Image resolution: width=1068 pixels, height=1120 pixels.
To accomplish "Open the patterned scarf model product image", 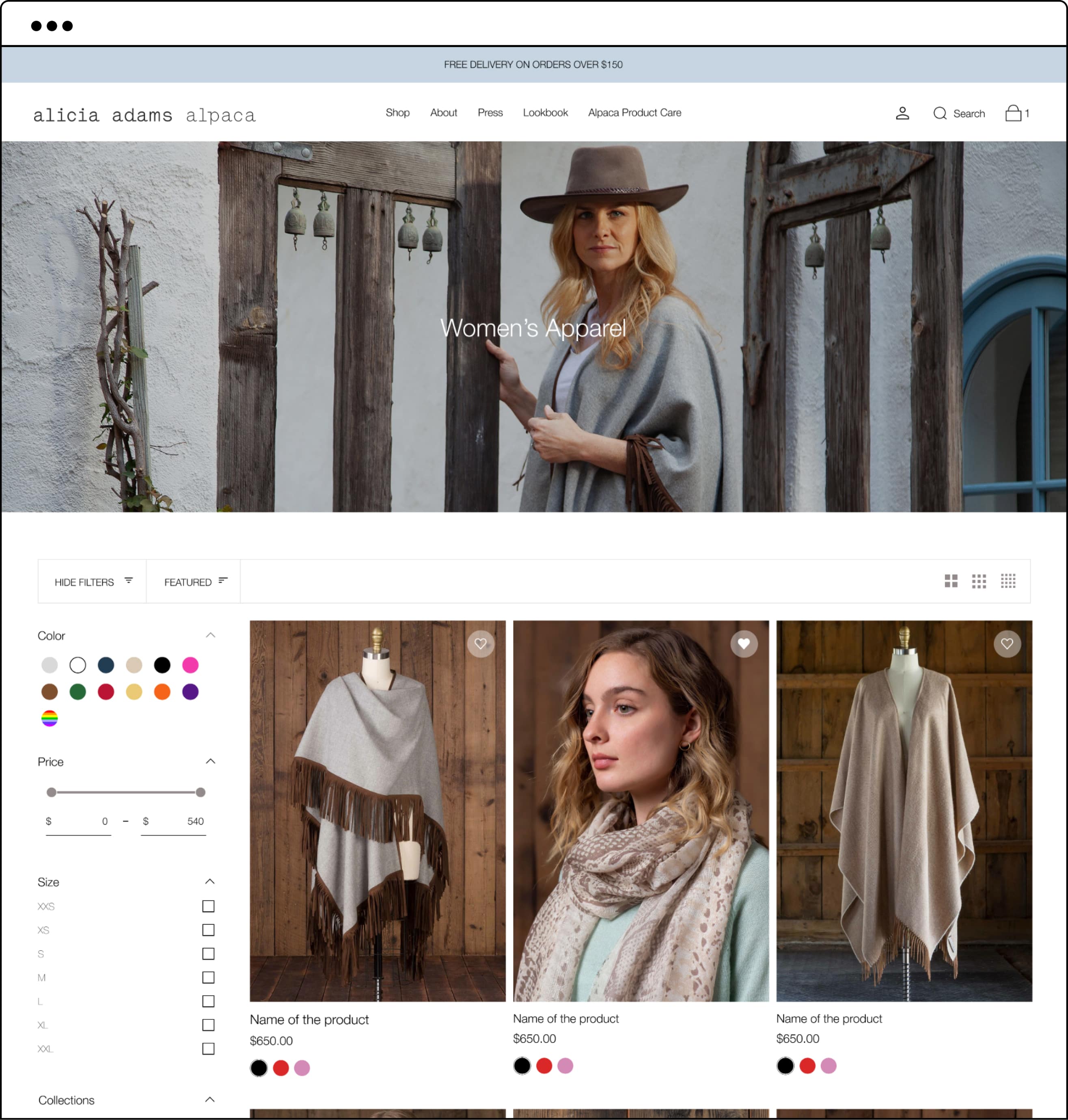I will (x=641, y=811).
